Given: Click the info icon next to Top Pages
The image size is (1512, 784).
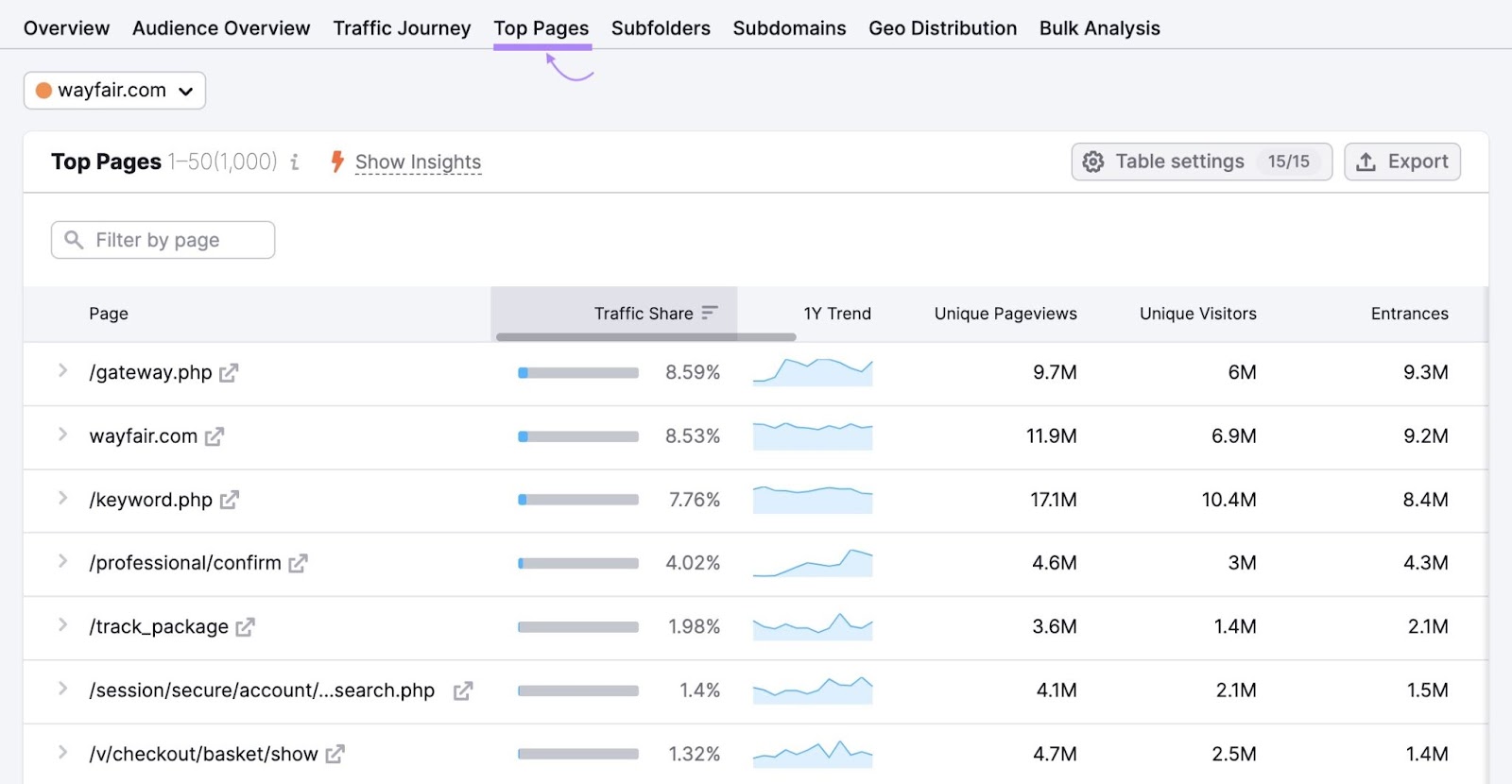Looking at the screenshot, I should 295,162.
